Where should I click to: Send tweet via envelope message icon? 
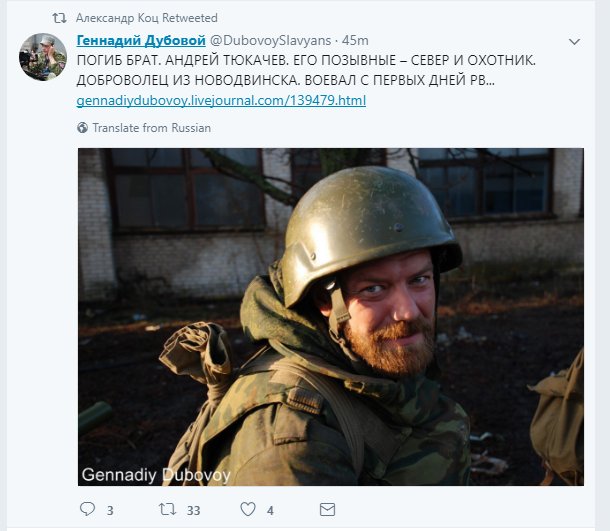point(326,510)
